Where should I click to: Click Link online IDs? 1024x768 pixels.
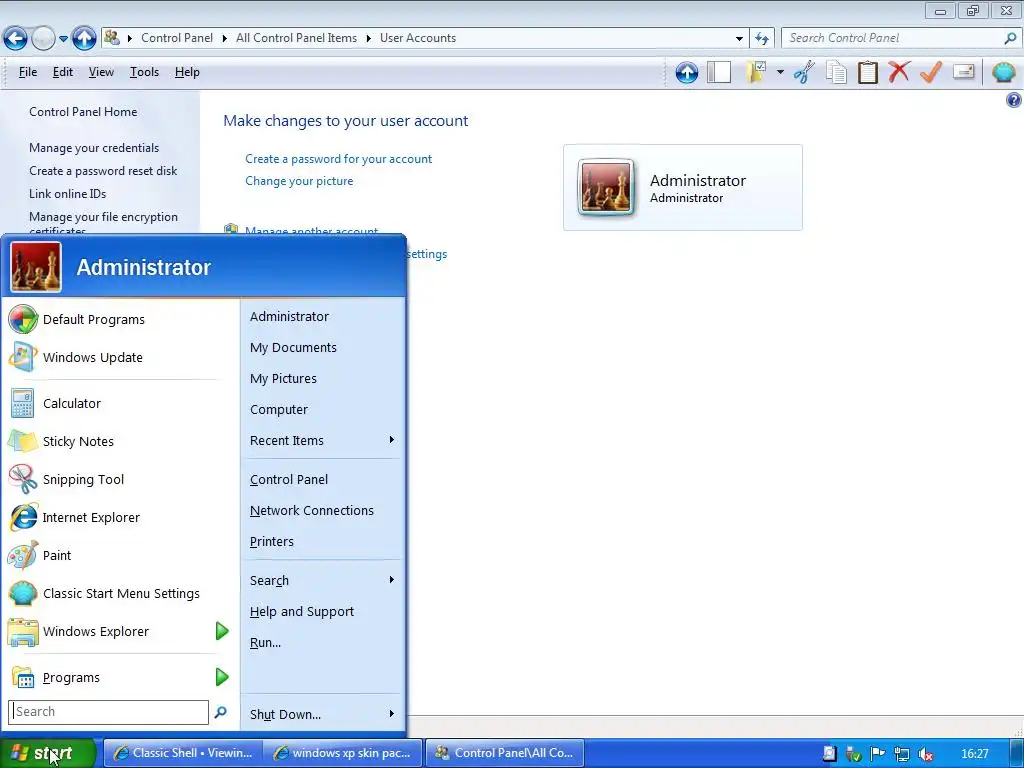pyautogui.click(x=67, y=193)
